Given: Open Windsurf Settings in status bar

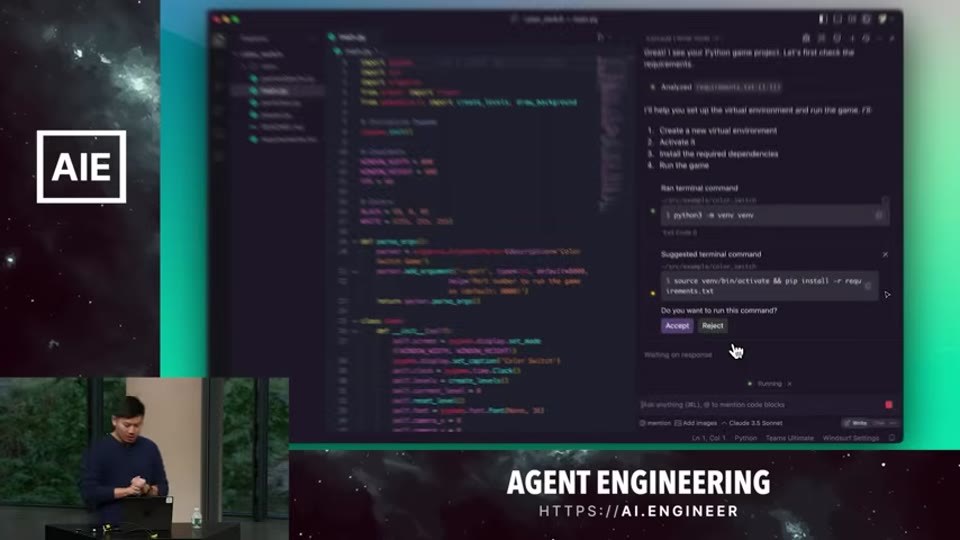Looking at the screenshot, I should tap(850, 438).
